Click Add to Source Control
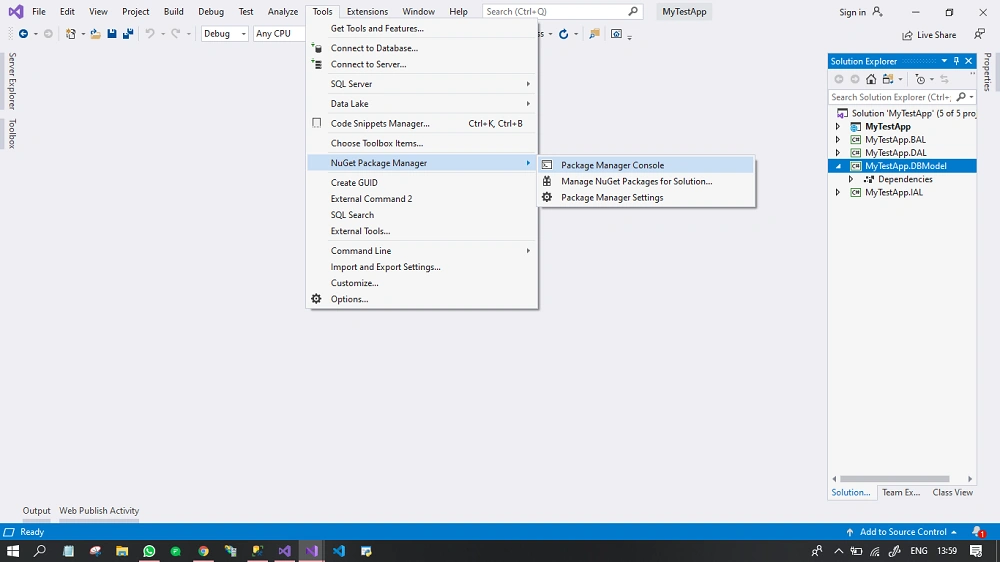This screenshot has height=562, width=1000. 903,531
